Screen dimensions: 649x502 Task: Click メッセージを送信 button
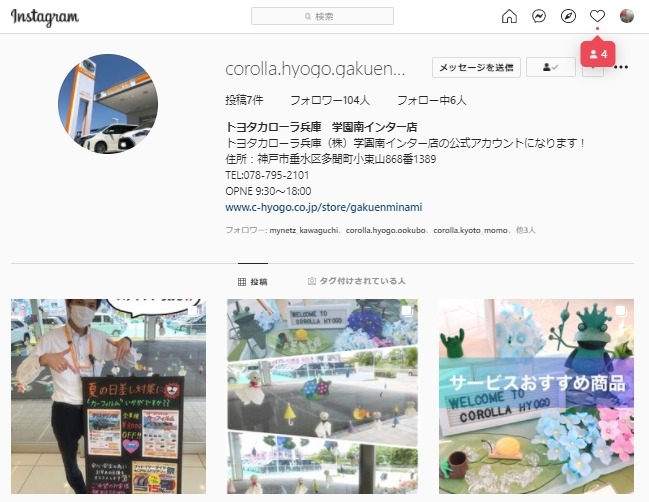point(476,67)
